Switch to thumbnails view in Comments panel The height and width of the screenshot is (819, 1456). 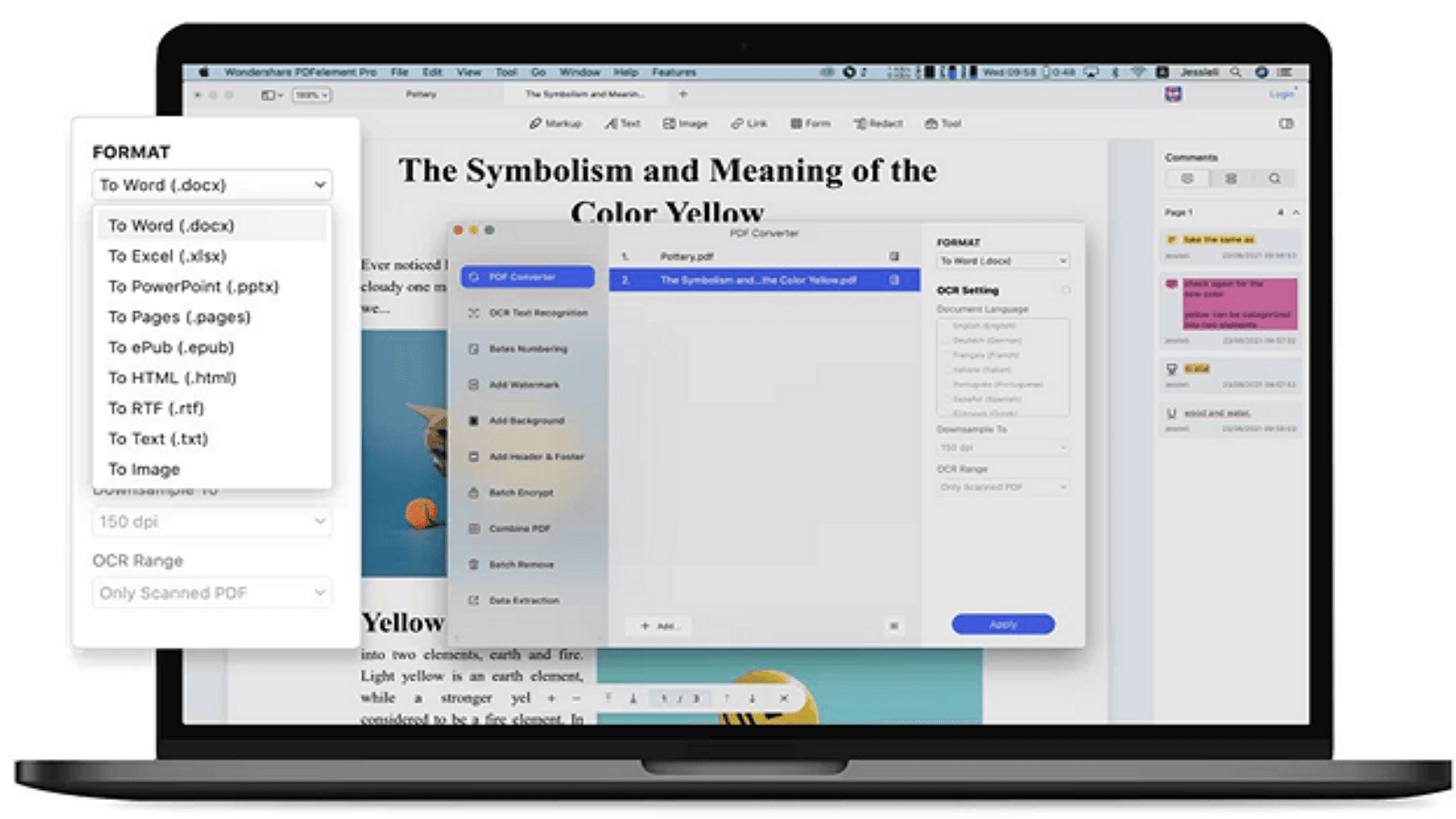coord(1230,179)
